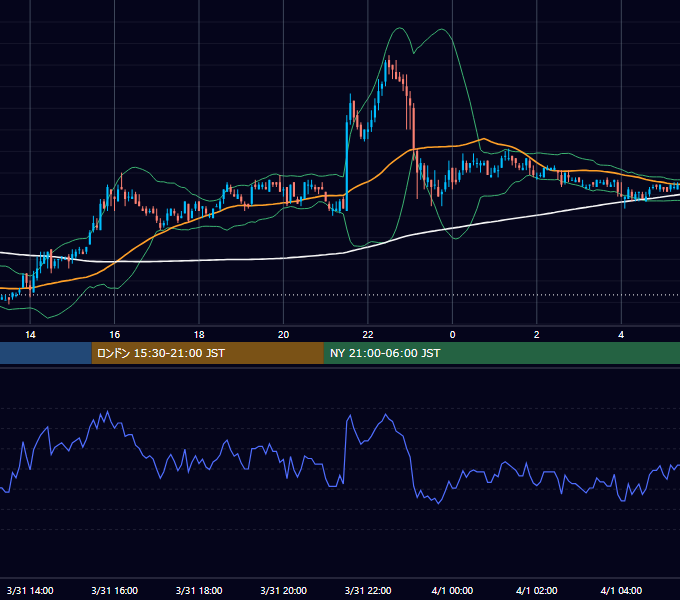
Task: Click the 4/1 04:00 date label
Action: coord(621,590)
